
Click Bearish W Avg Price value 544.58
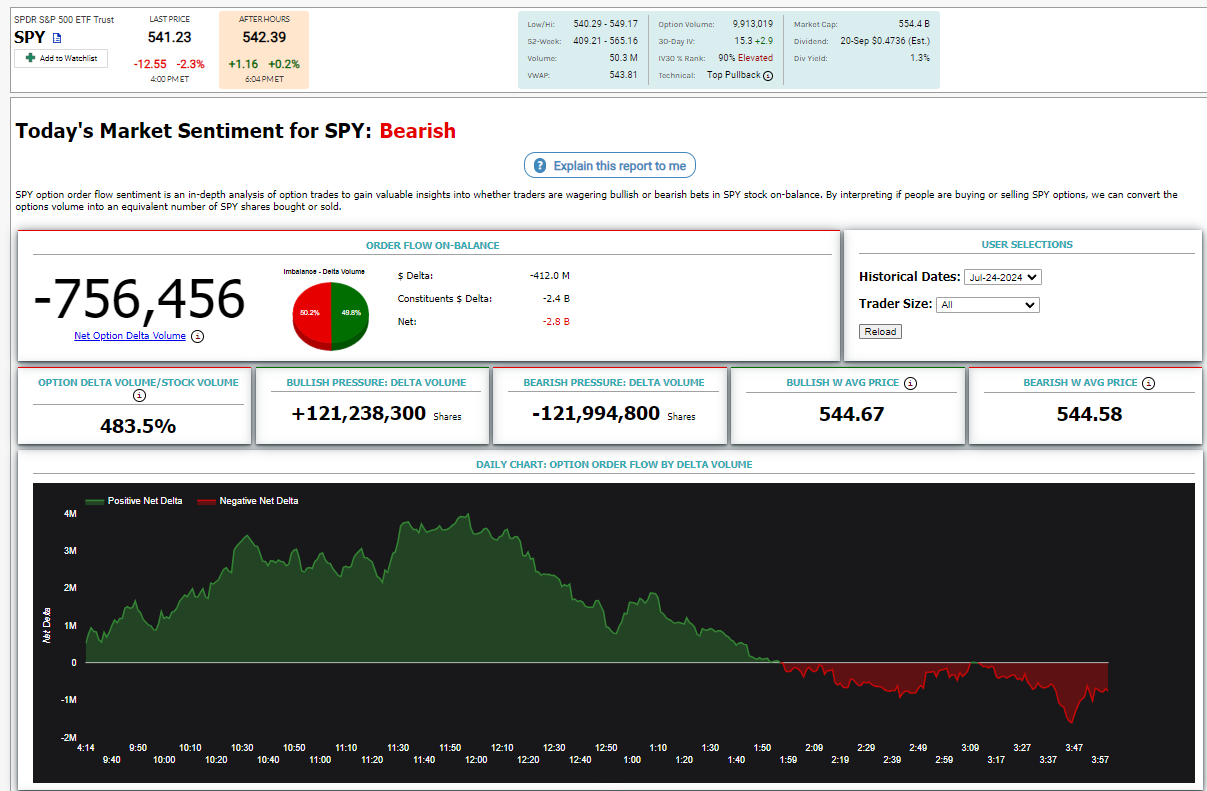(x=1089, y=414)
